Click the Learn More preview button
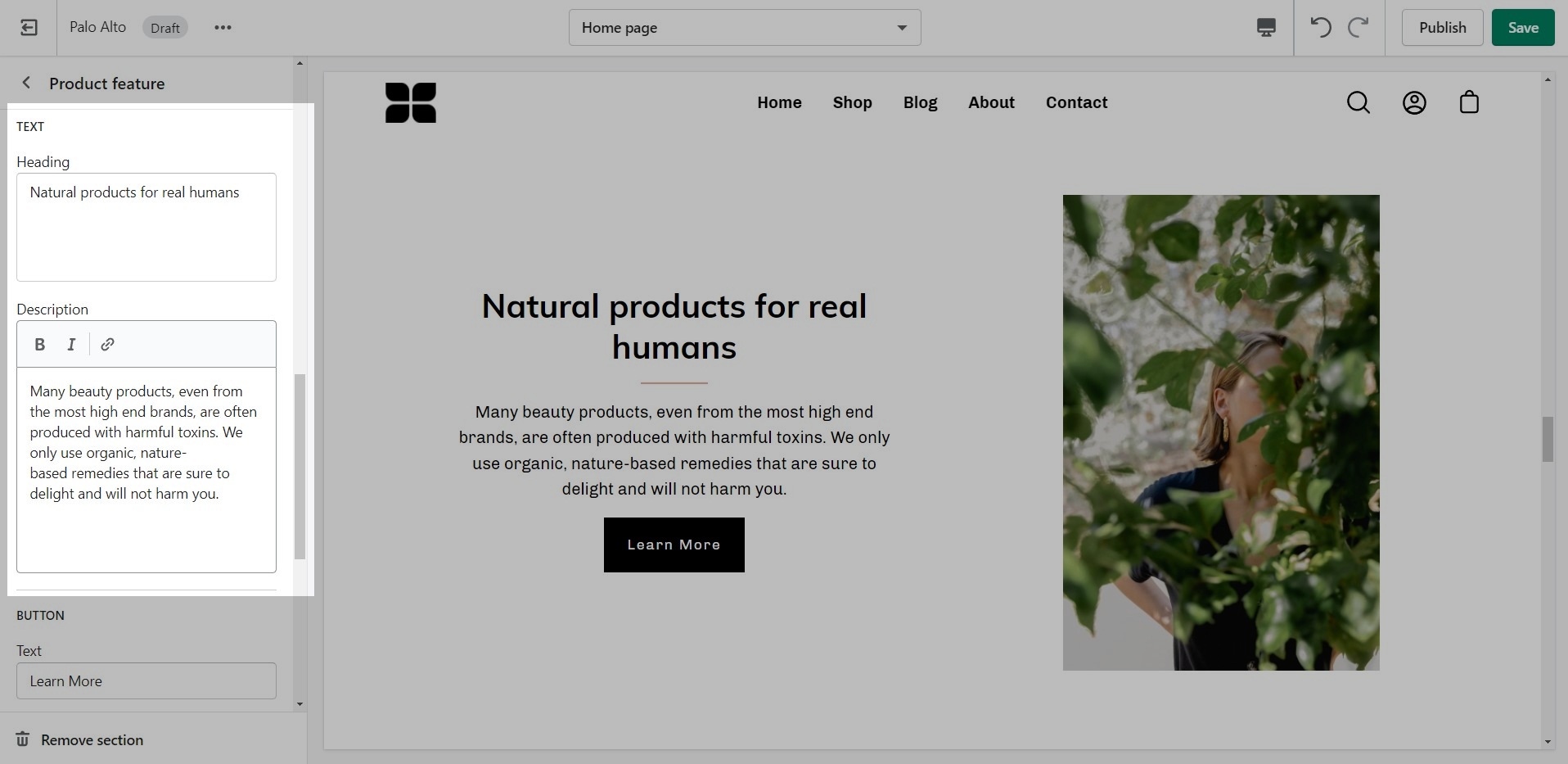Screen dimensions: 1568x764 pyautogui.click(x=674, y=545)
